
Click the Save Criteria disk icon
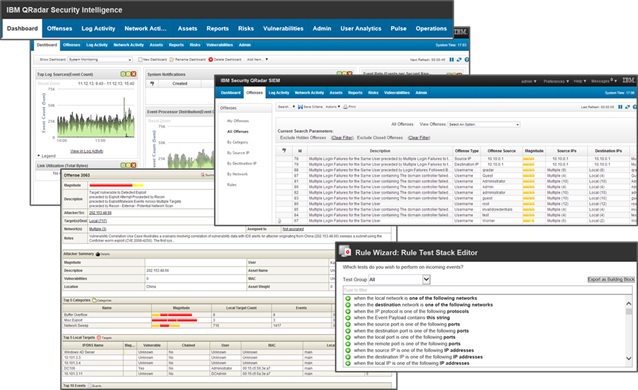pos(300,107)
